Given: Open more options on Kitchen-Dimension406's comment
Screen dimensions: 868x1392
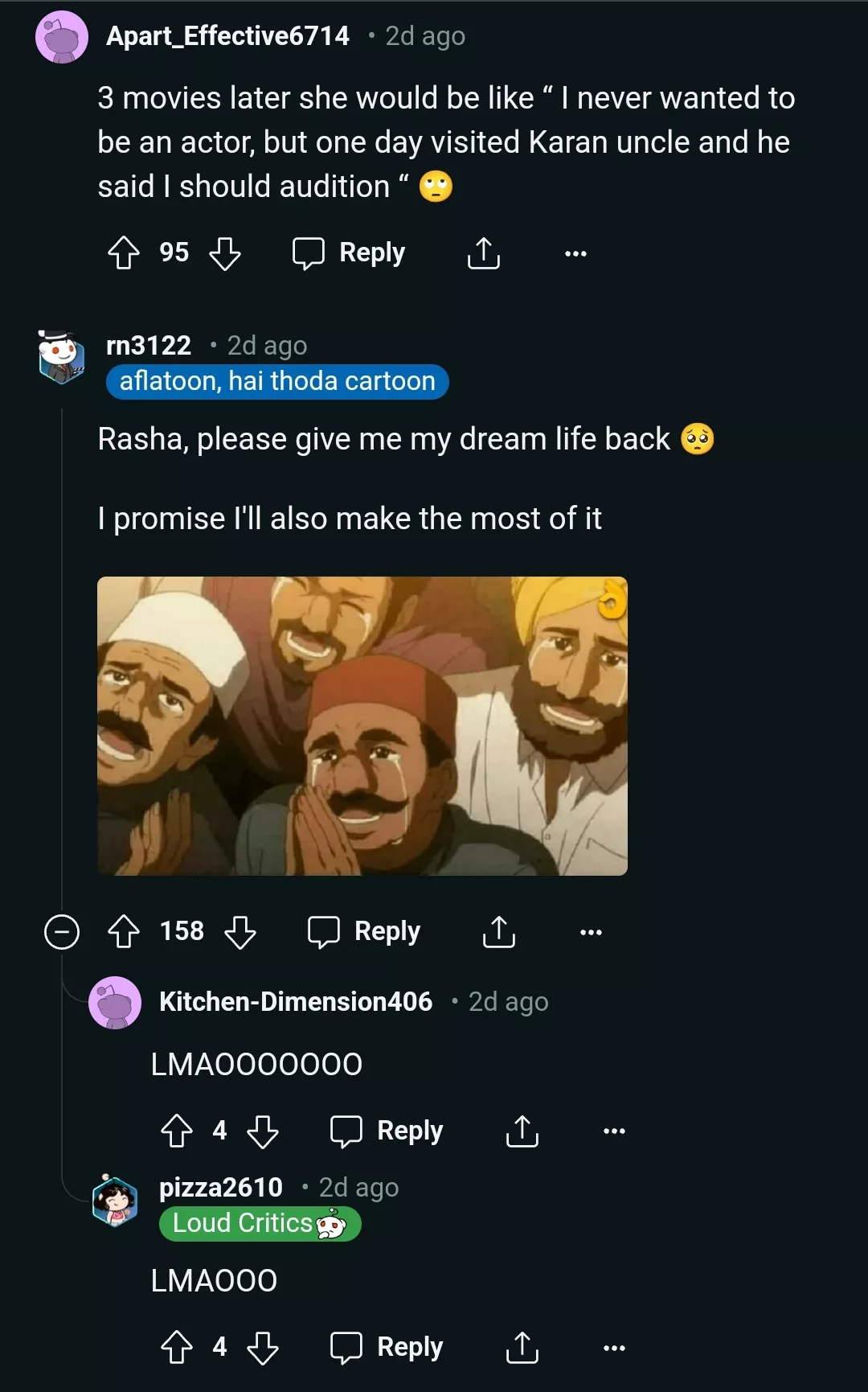Looking at the screenshot, I should pyautogui.click(x=614, y=1131).
